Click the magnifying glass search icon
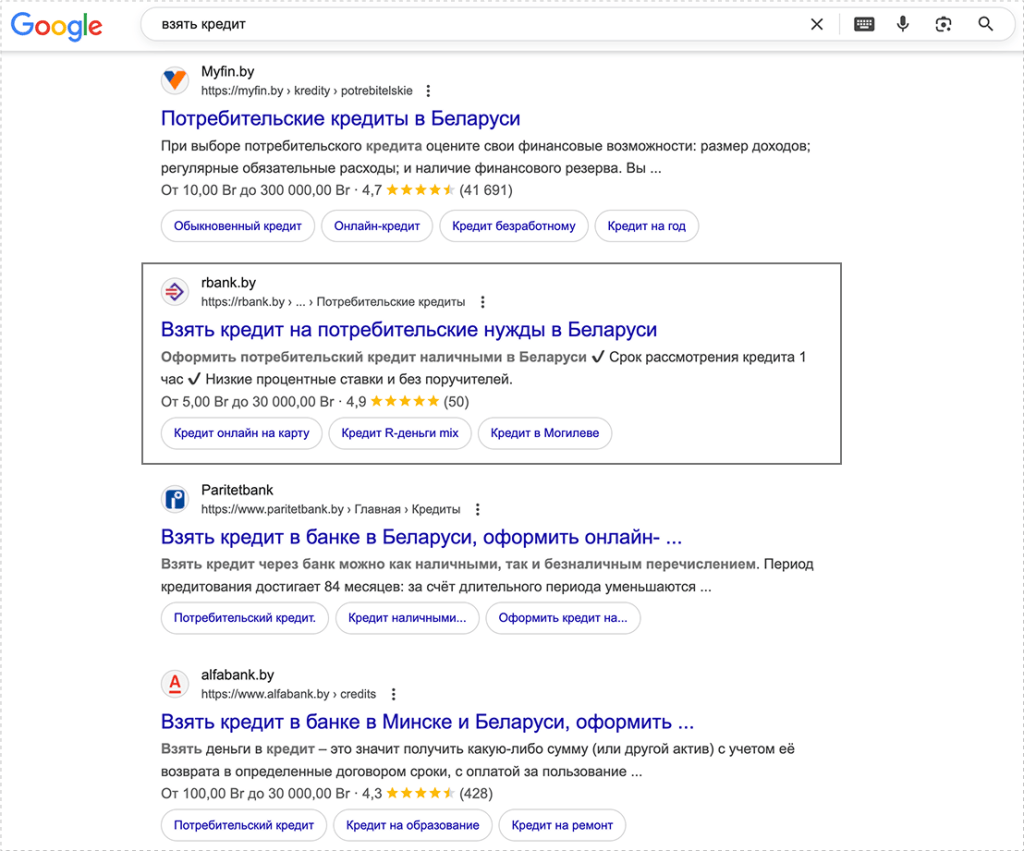The width and height of the screenshot is (1024, 851). click(x=986, y=25)
